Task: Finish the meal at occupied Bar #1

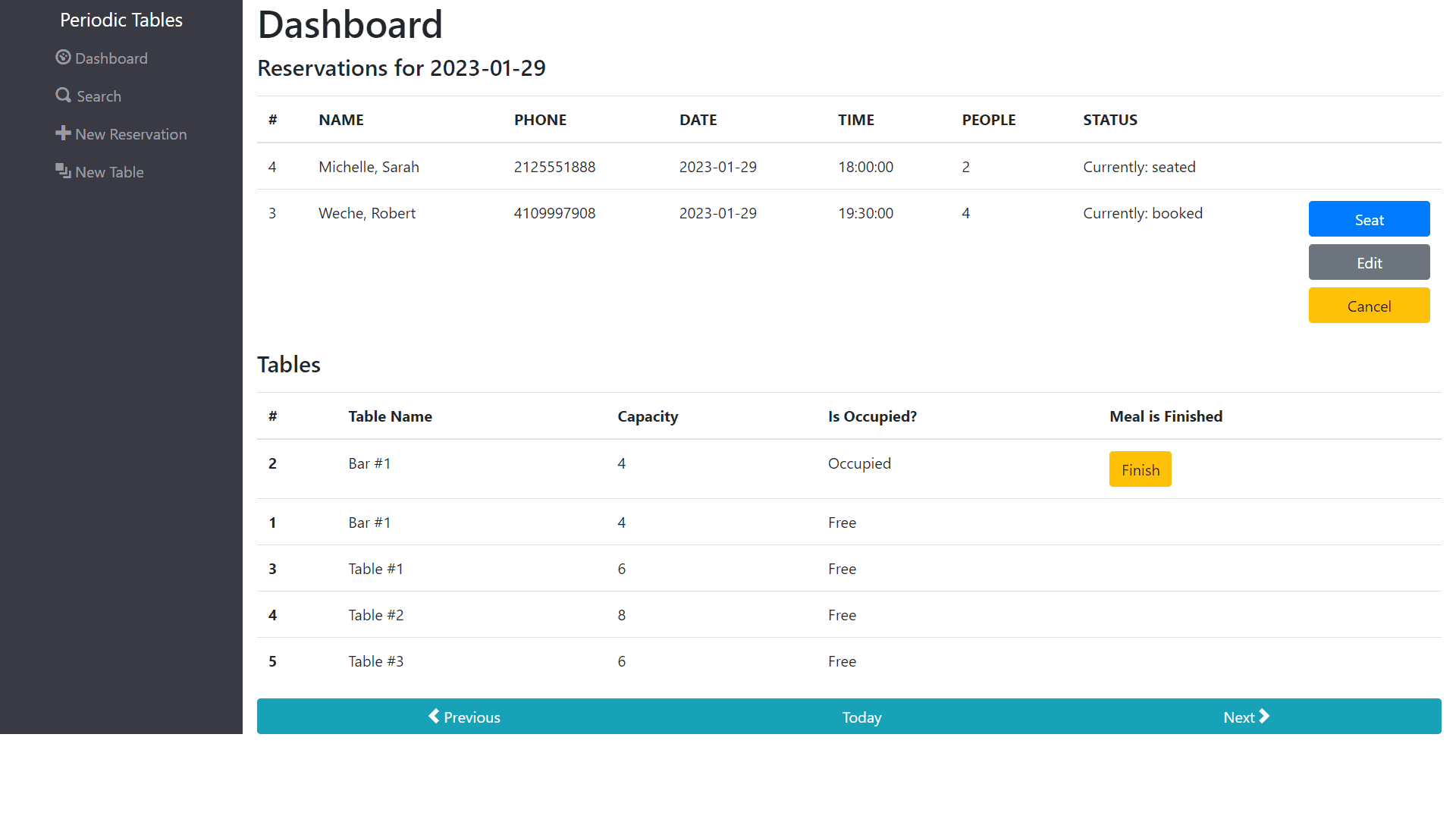Action: [1140, 469]
